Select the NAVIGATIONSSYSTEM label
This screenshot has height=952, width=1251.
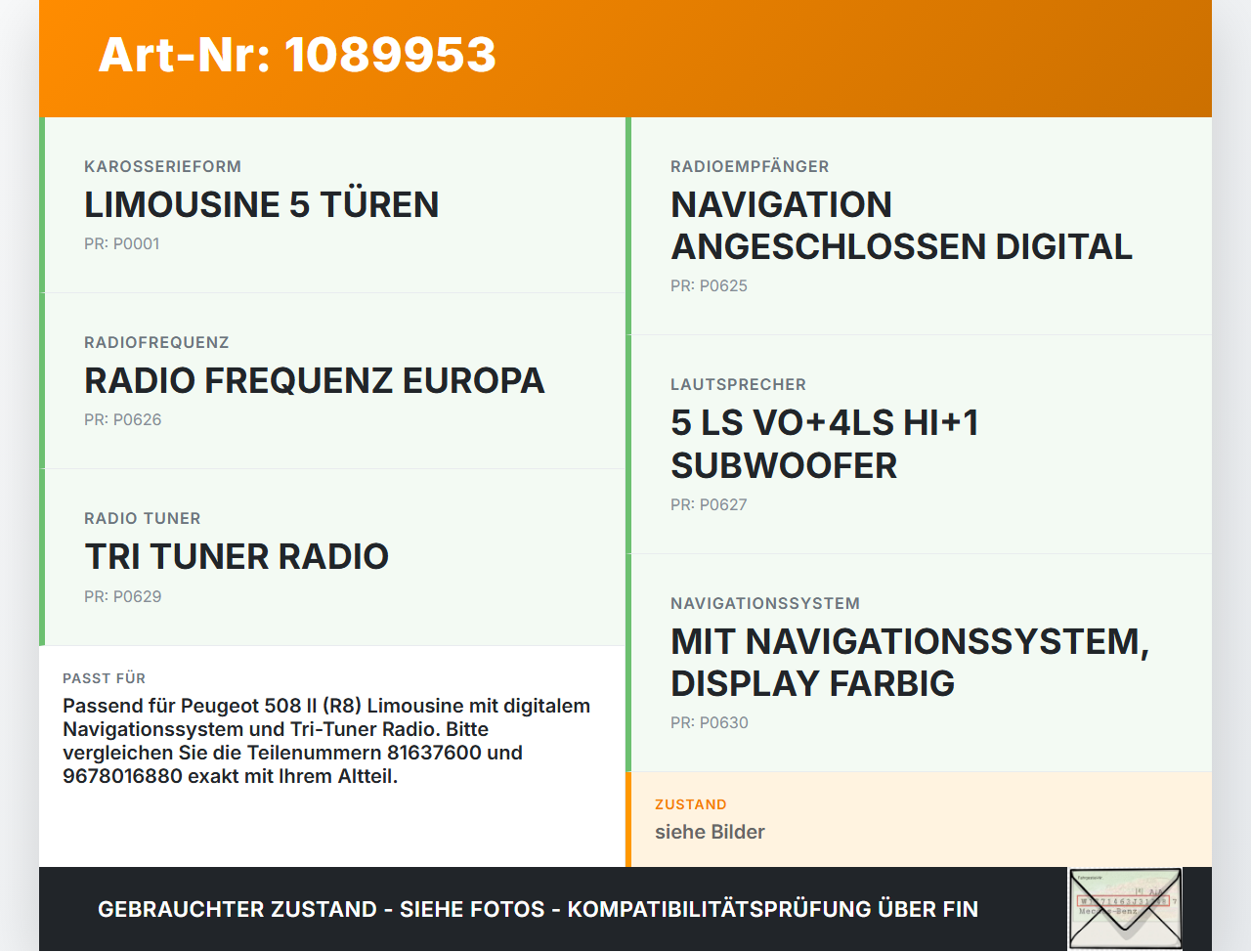765,604
